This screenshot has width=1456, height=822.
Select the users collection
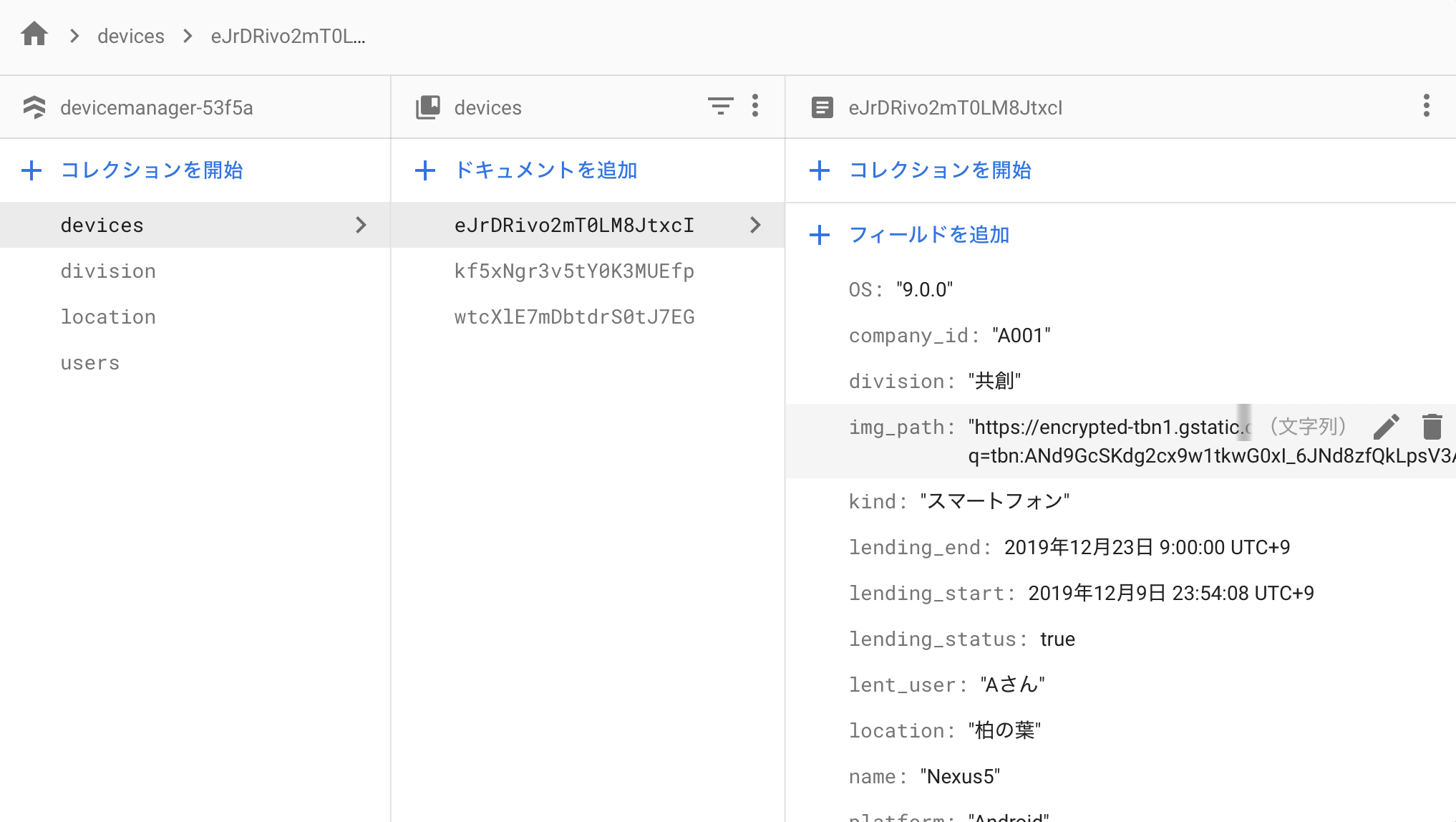click(90, 362)
